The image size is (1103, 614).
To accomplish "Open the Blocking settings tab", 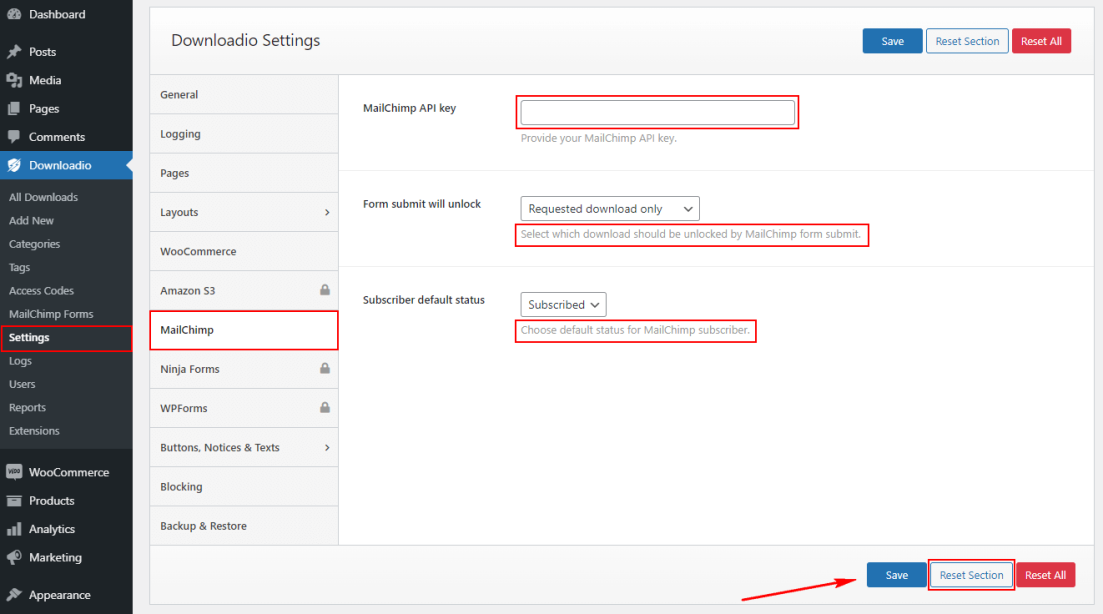I will pyautogui.click(x=244, y=487).
